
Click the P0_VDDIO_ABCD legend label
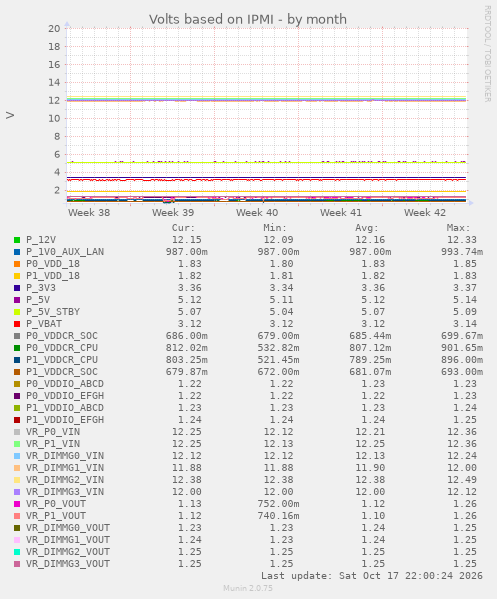pos(65,384)
